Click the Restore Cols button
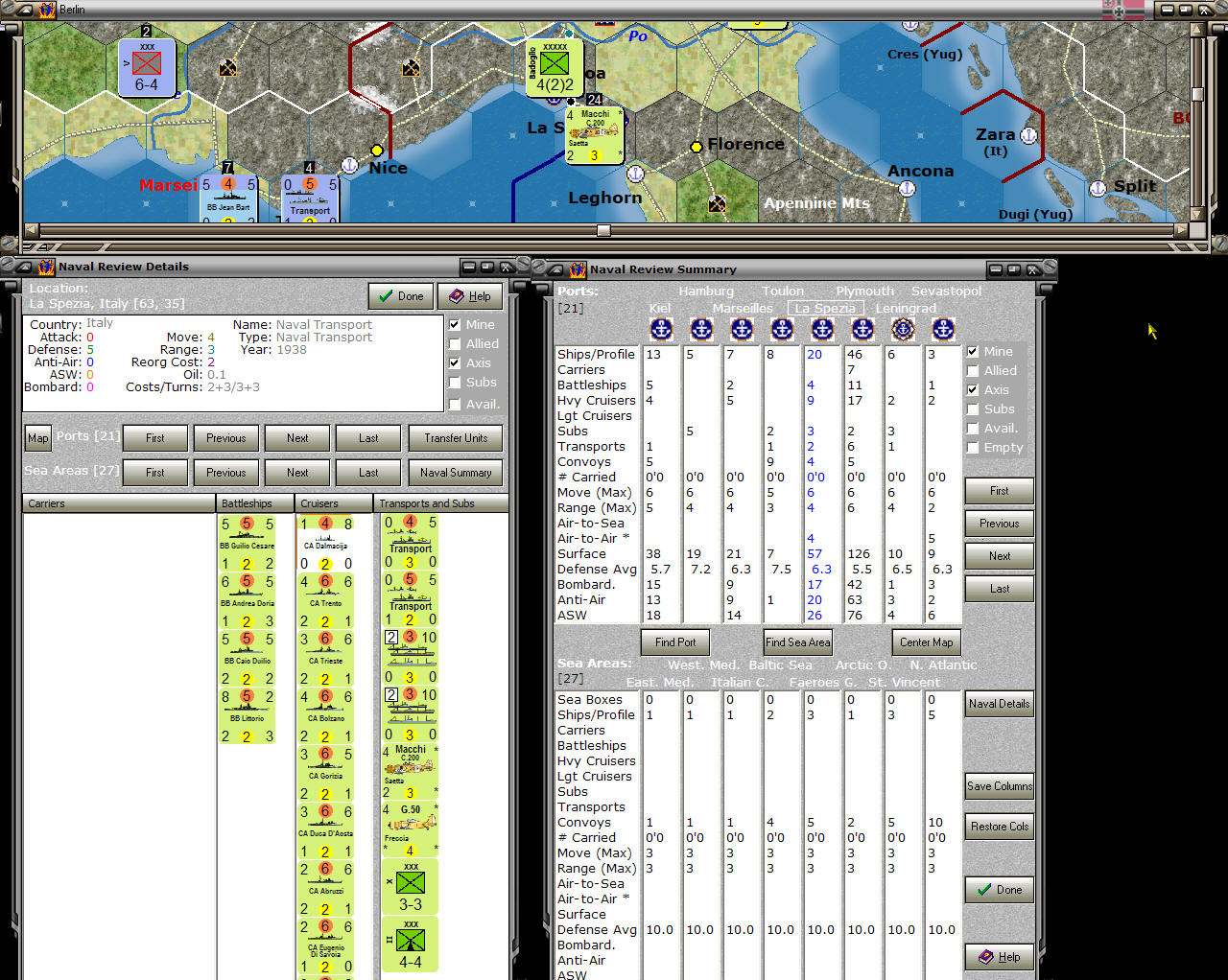Image resolution: width=1228 pixels, height=980 pixels. (1000, 827)
